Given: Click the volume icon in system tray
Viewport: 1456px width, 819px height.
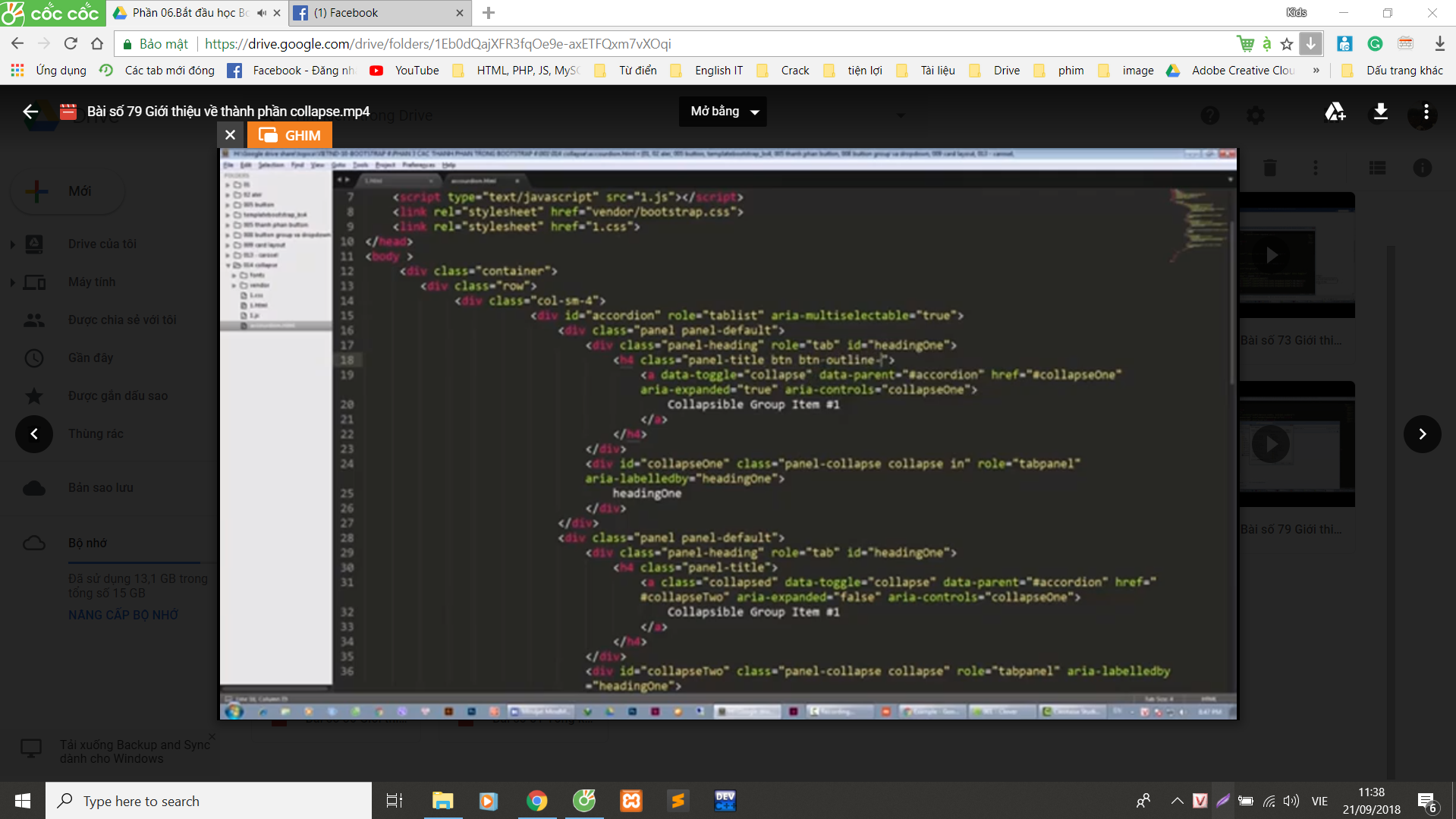Looking at the screenshot, I should click(1291, 801).
